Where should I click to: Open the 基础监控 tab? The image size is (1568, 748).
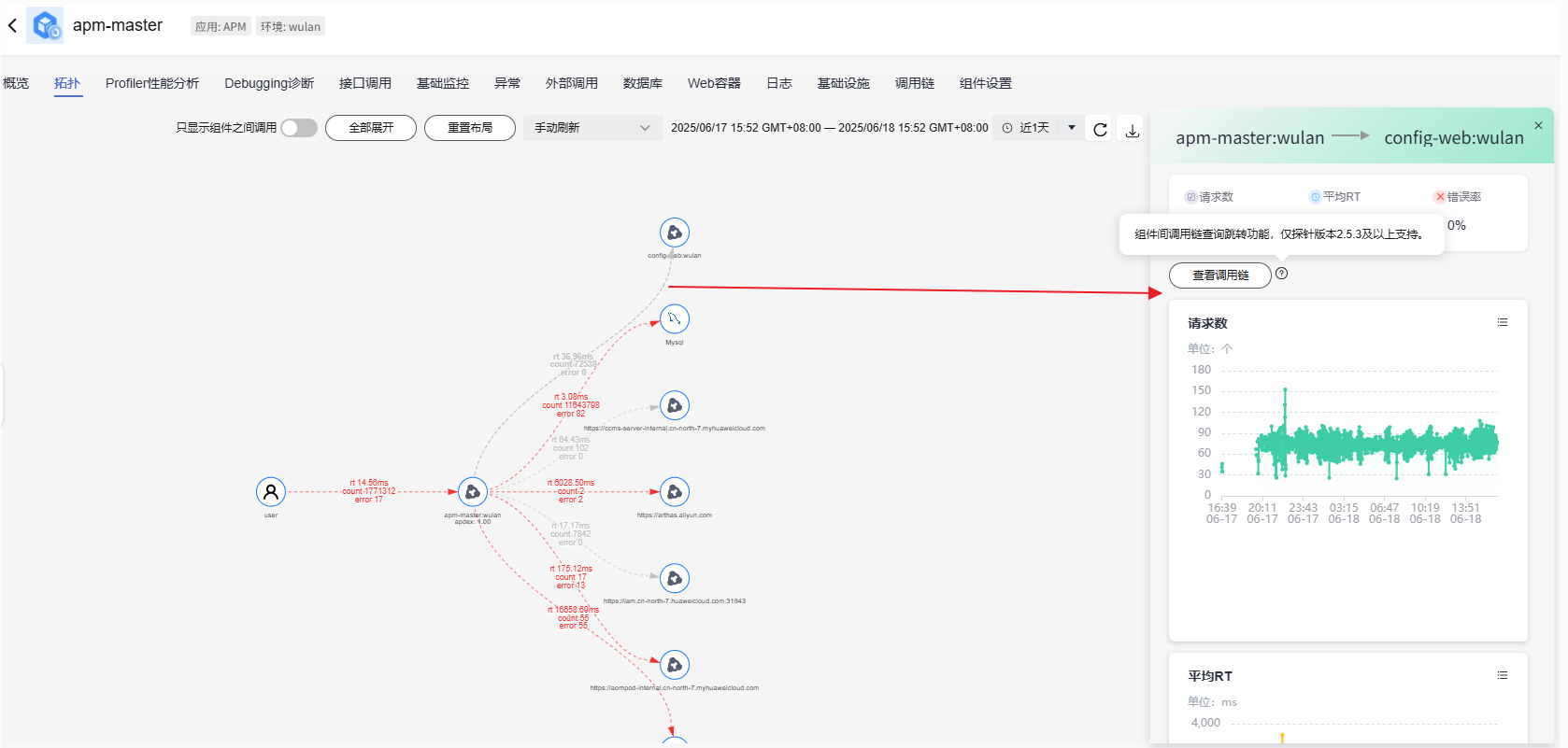tap(443, 83)
